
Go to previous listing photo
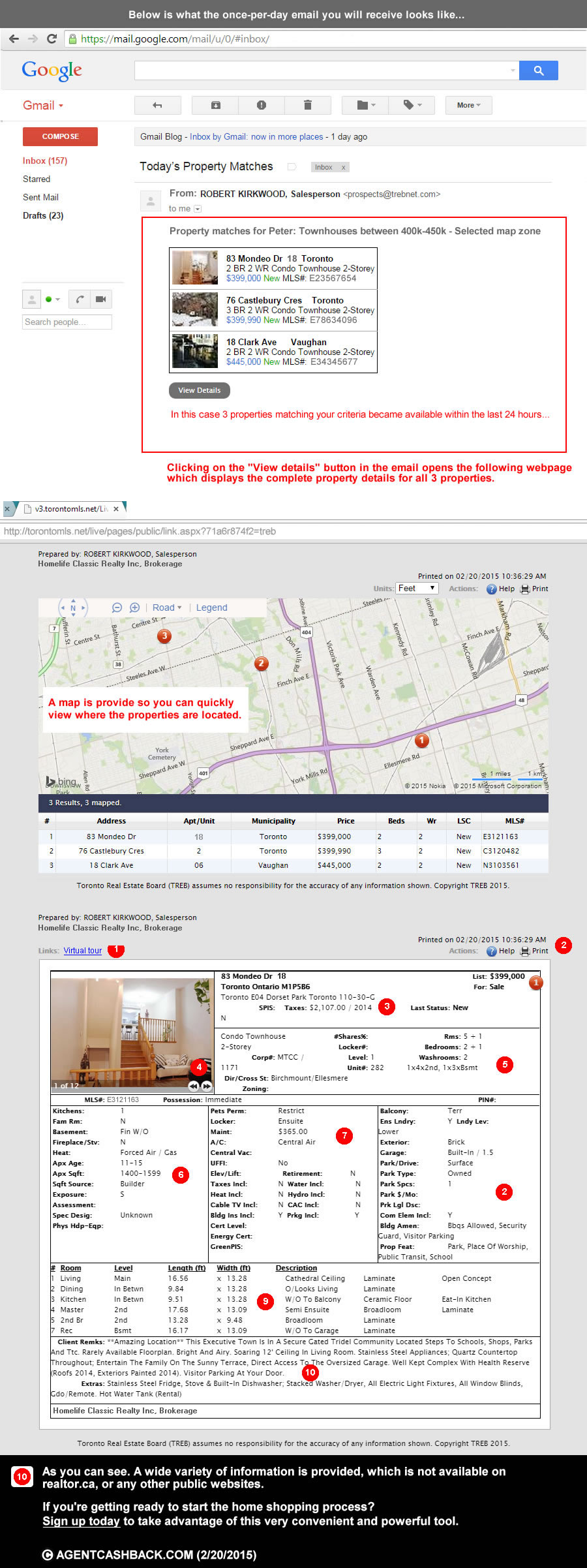tap(194, 1086)
